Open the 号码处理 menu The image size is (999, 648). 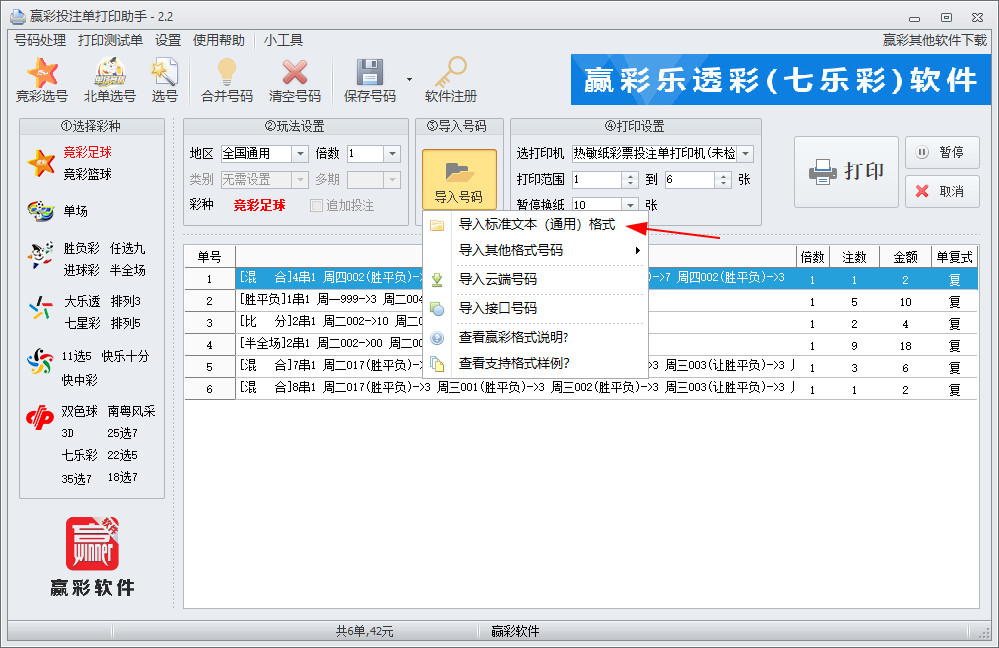(x=40, y=40)
